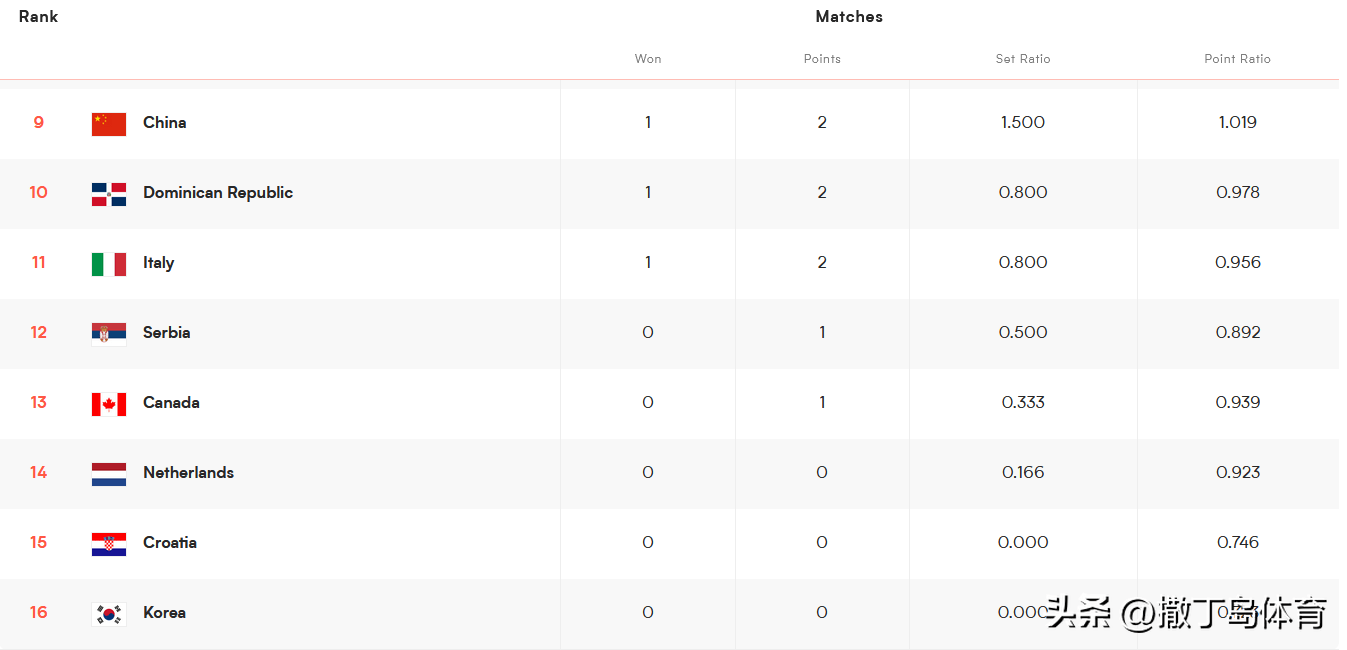Sort by Points column header
Viewport: 1347px width, 650px height.
tap(822, 59)
